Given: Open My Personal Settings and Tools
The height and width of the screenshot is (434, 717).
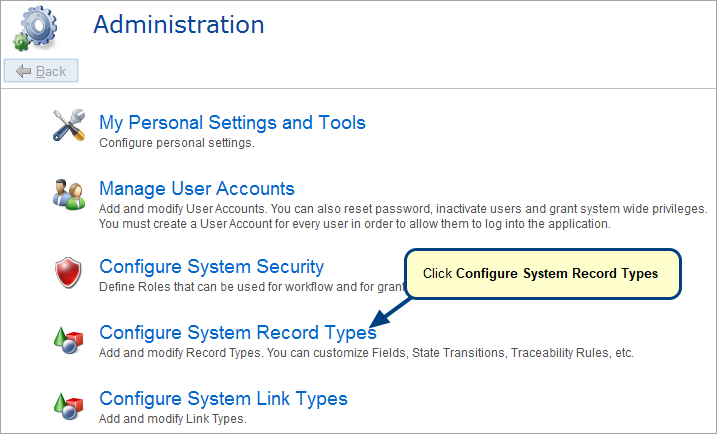Looking at the screenshot, I should click(x=232, y=123).
